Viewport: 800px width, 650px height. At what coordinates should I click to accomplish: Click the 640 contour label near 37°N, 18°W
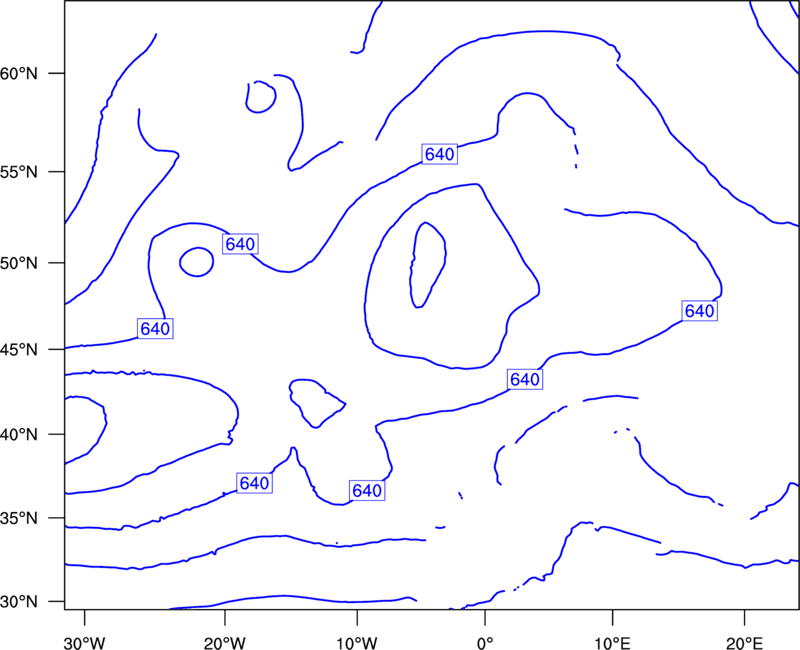(x=254, y=483)
